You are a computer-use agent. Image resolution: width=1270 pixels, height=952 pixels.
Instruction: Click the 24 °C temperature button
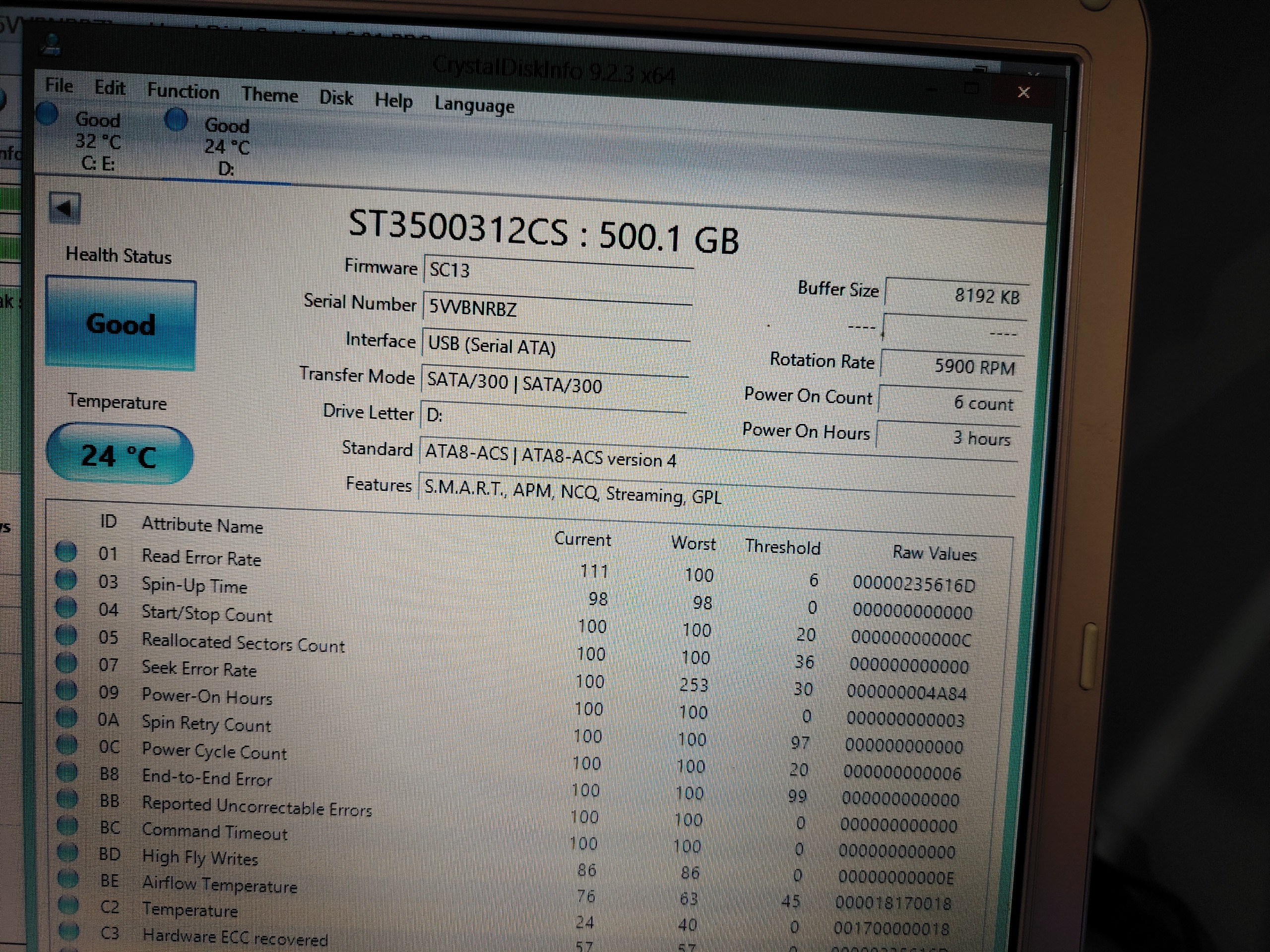(x=119, y=456)
